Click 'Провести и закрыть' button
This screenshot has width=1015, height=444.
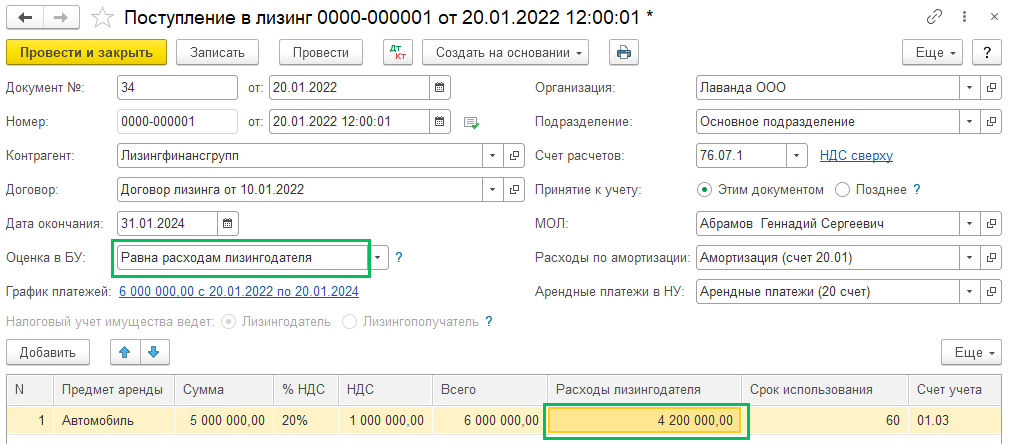tap(86, 52)
